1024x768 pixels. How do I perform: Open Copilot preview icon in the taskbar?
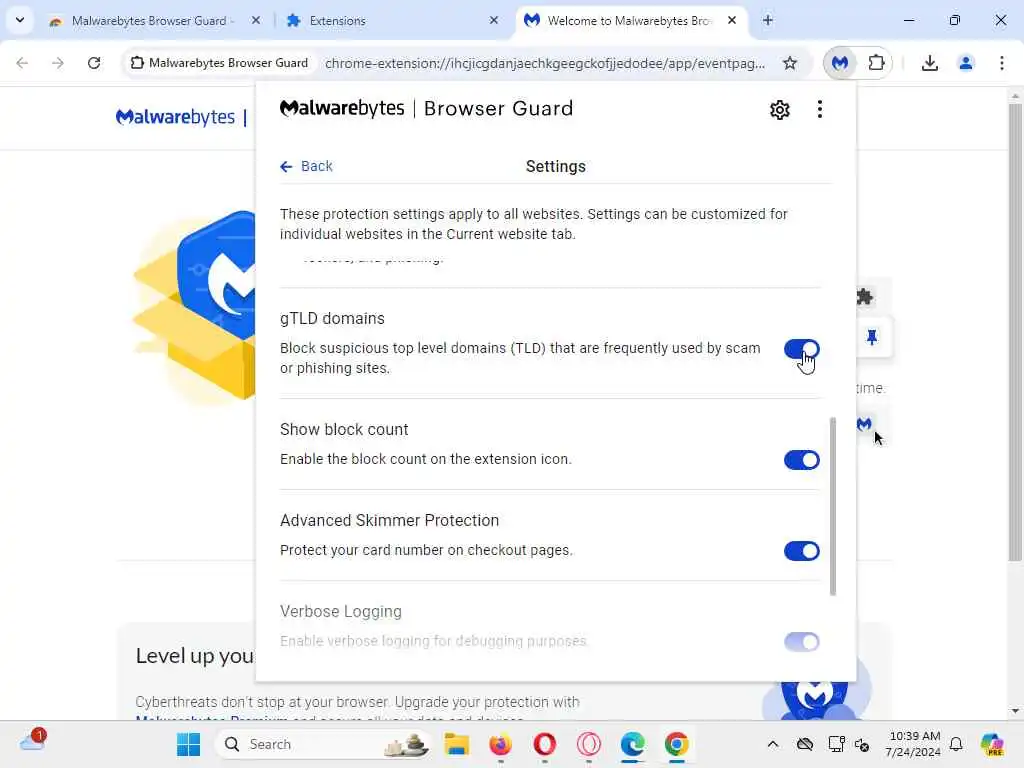coord(992,744)
